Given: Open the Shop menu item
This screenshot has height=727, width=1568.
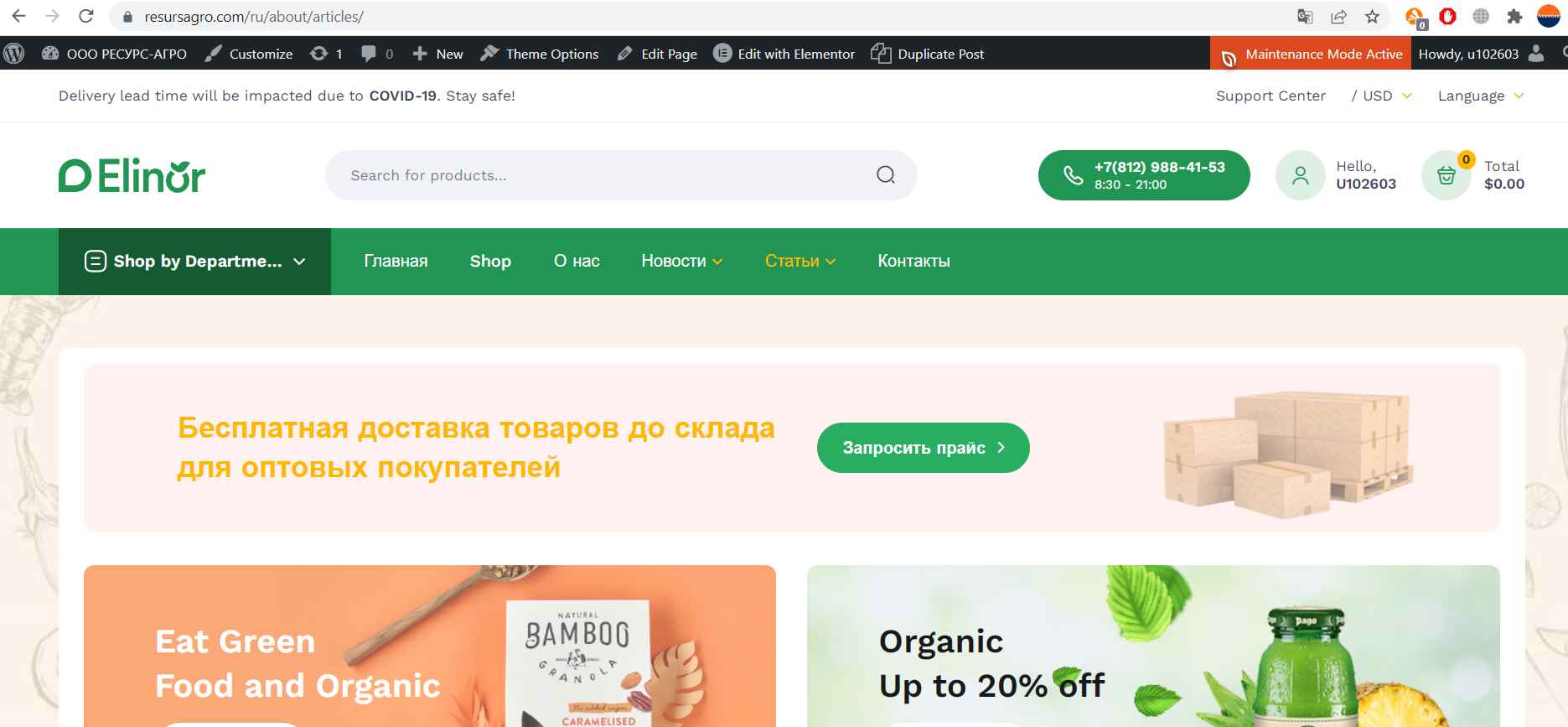Looking at the screenshot, I should (x=490, y=261).
